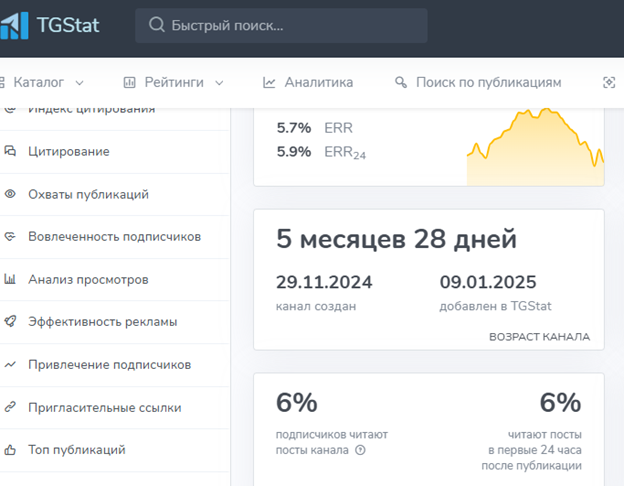Expand the Рейтинги dropdown menu
This screenshot has height=486, width=624.
(x=173, y=83)
